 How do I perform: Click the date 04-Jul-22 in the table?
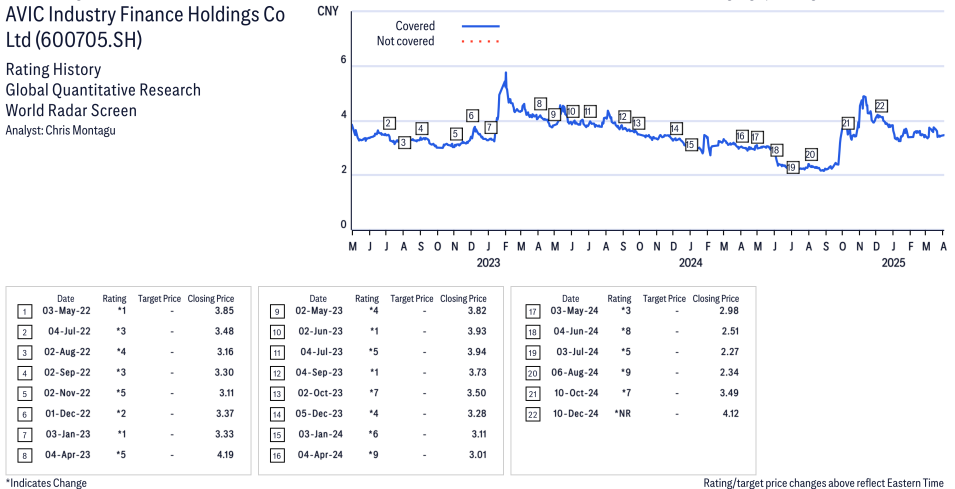69,331
